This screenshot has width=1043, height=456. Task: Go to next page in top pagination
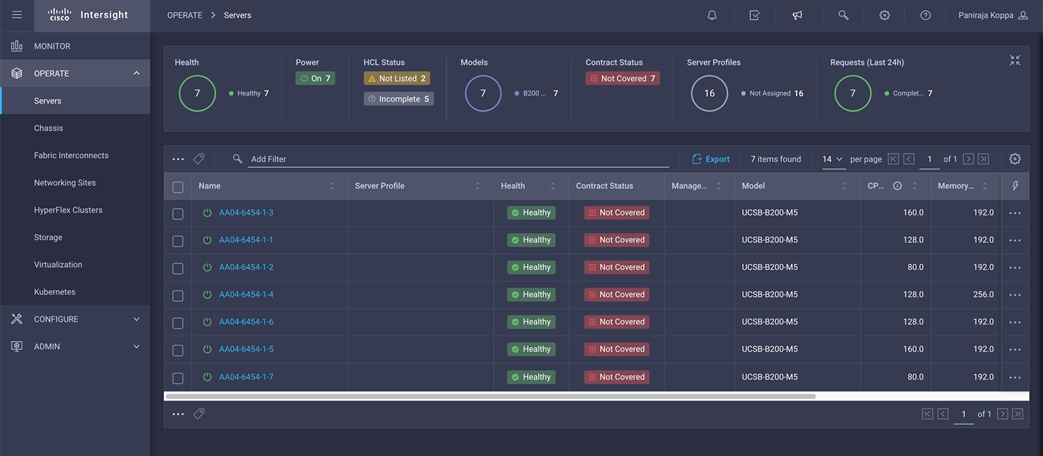pos(968,159)
